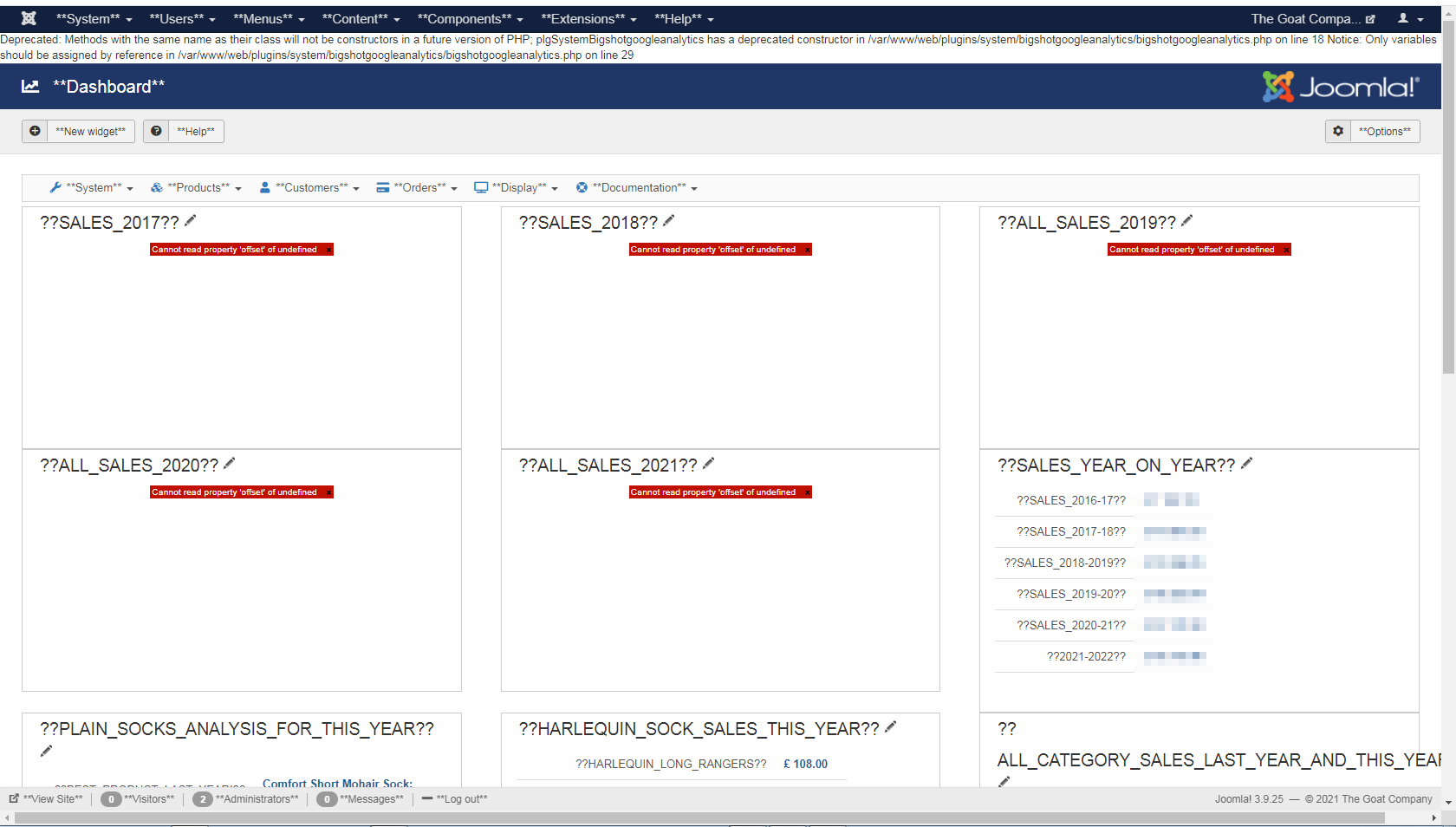Click the **Dashboard** page title
Image resolution: width=1456 pixels, height=827 pixels.
108,87
